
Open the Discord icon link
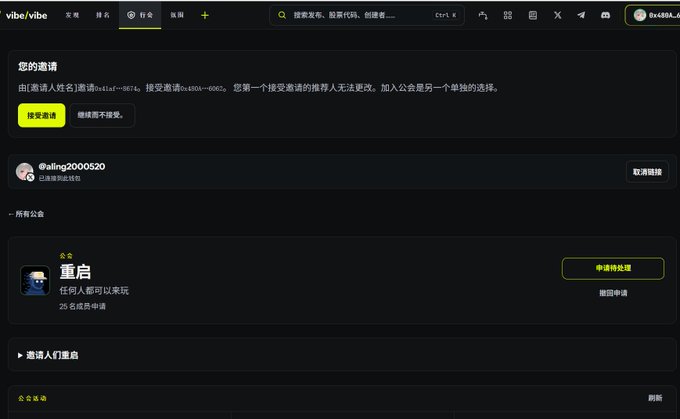coord(605,15)
